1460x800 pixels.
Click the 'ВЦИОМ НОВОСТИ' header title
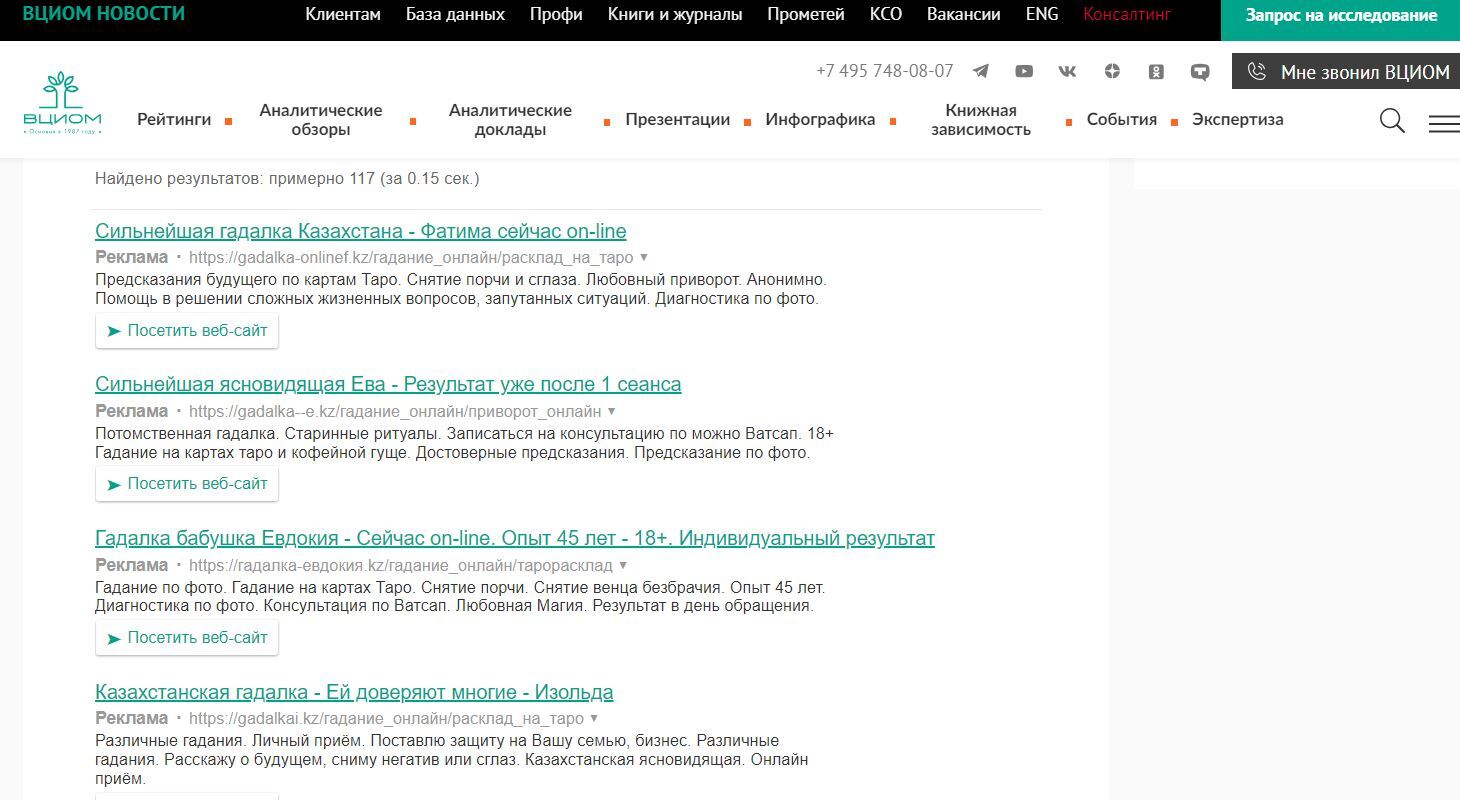104,14
